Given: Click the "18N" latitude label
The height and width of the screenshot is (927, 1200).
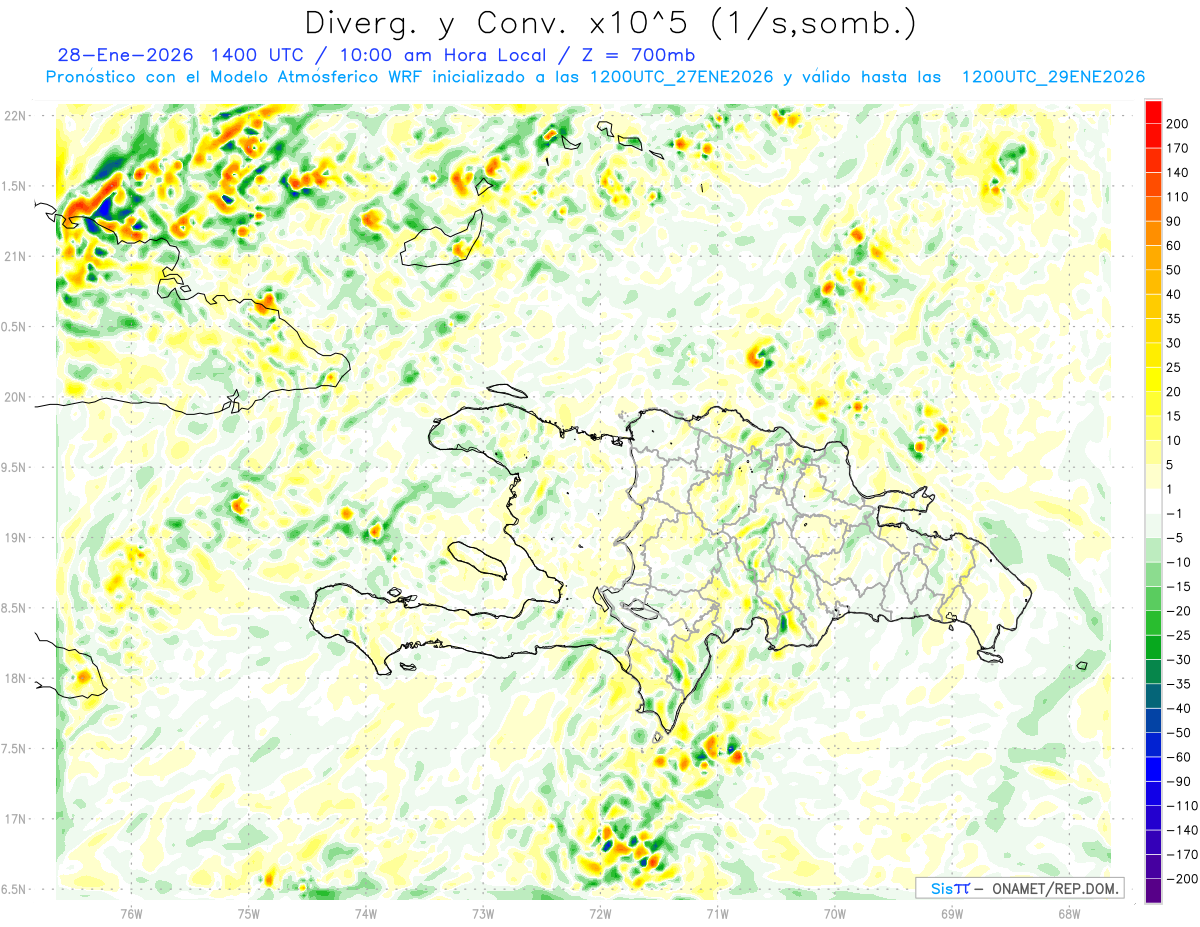Looking at the screenshot, I should click(x=16, y=679).
